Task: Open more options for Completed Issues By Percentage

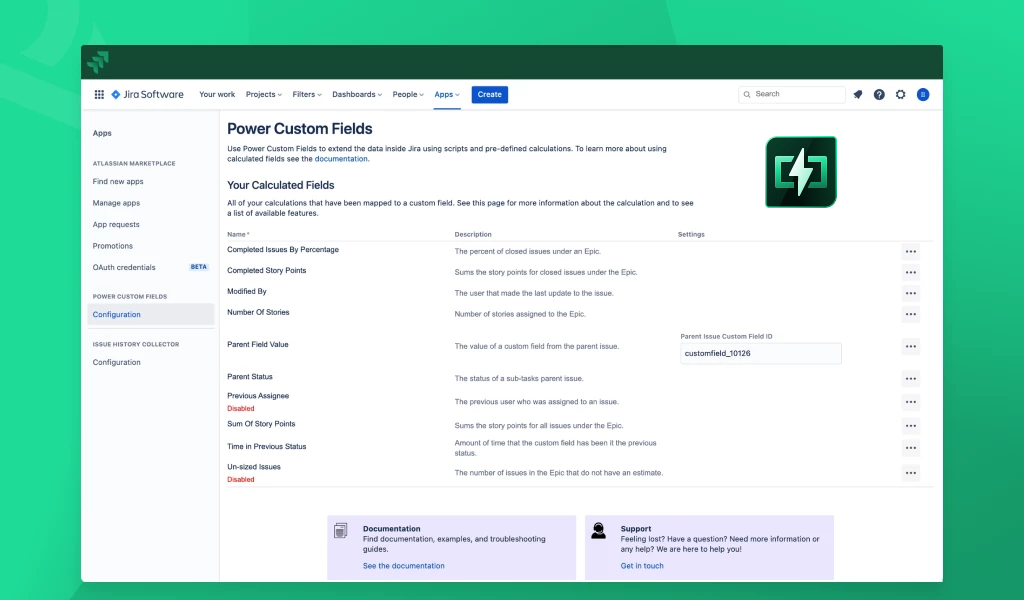Action: click(910, 251)
